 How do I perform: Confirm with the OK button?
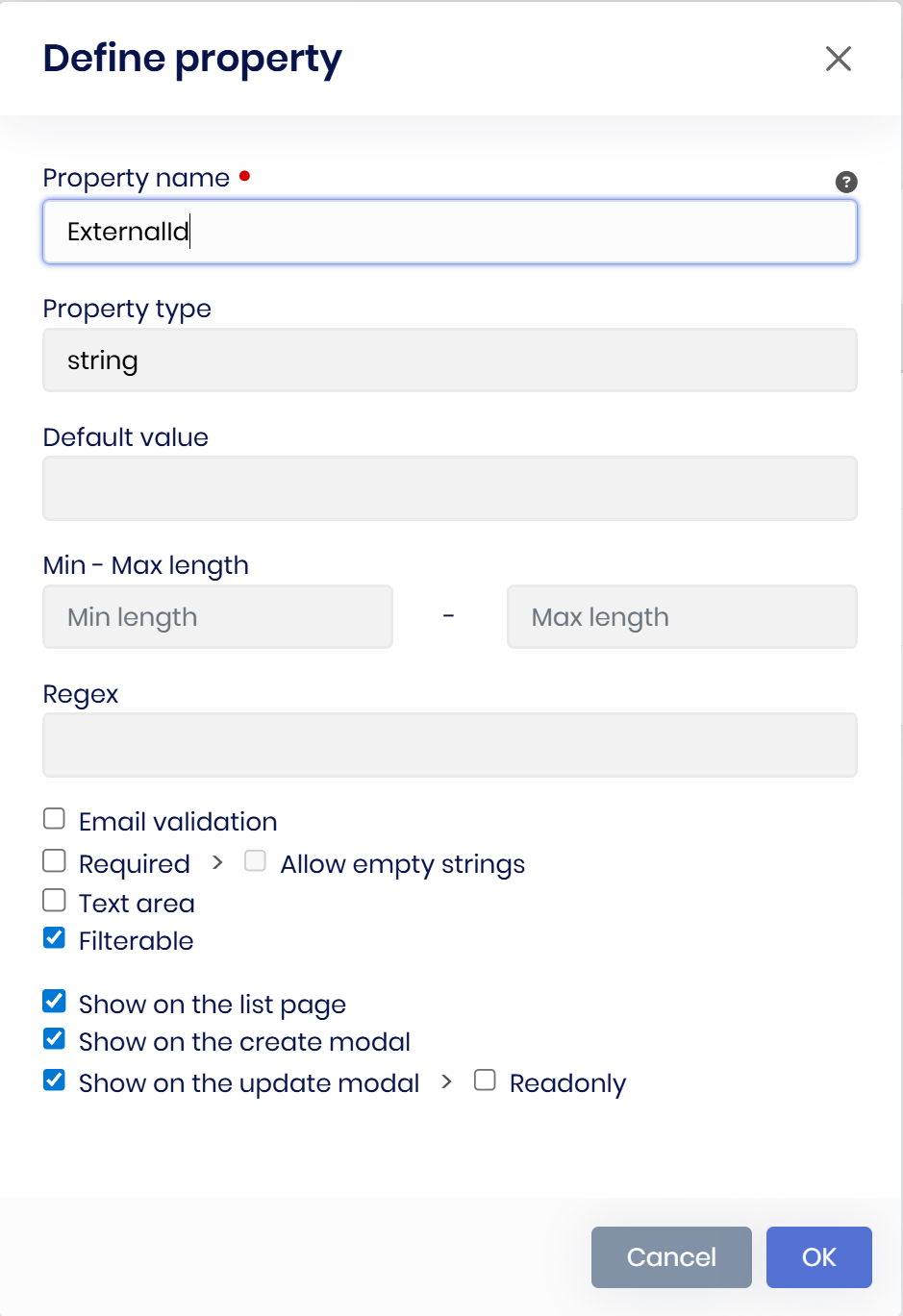tap(818, 1257)
